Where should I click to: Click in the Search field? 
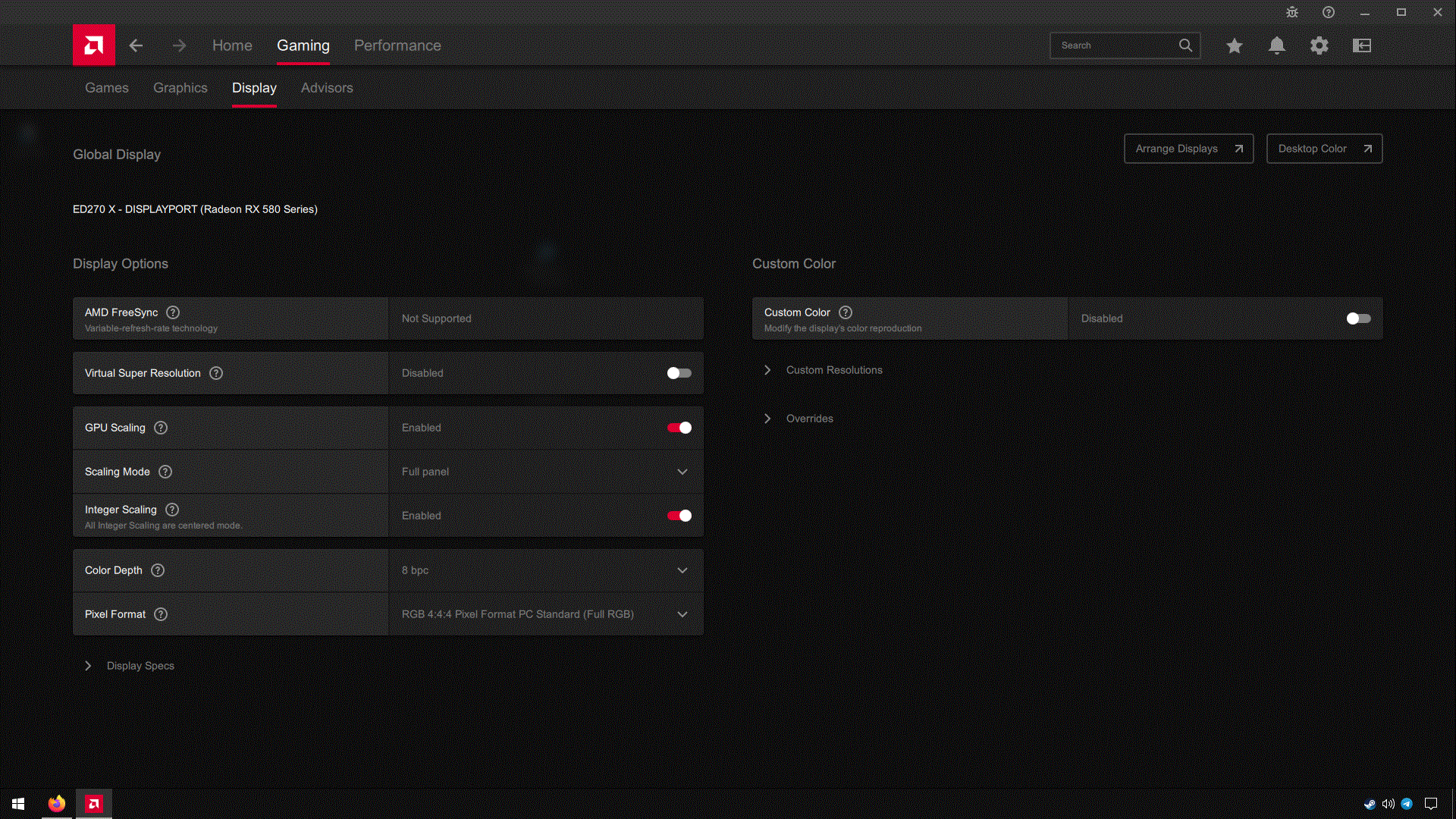tap(1115, 45)
